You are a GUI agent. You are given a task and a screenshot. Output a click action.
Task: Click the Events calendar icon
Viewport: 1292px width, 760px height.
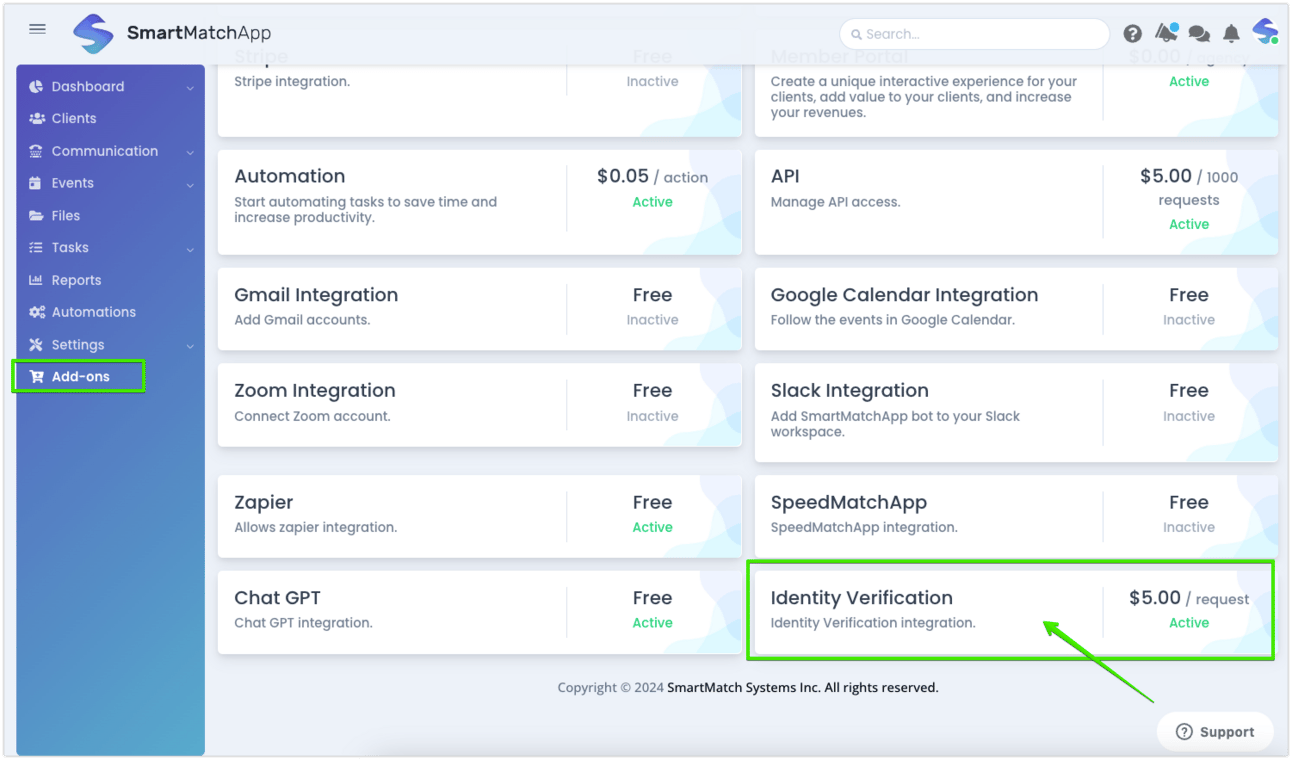(36, 183)
